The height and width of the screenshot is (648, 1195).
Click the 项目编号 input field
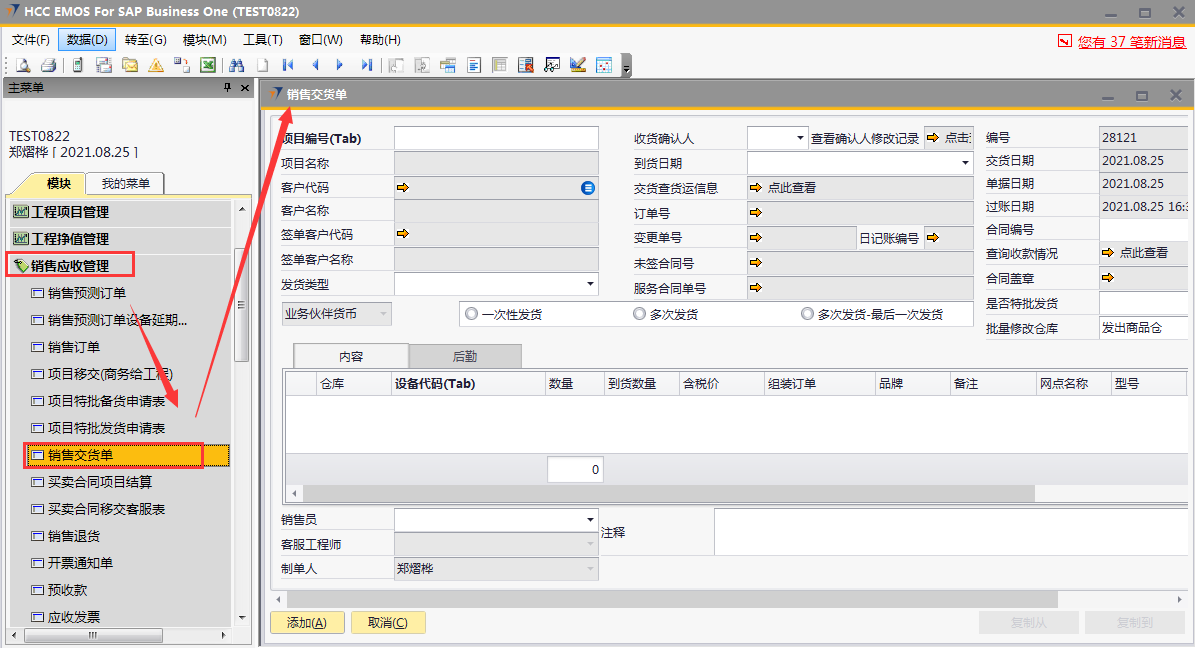496,138
